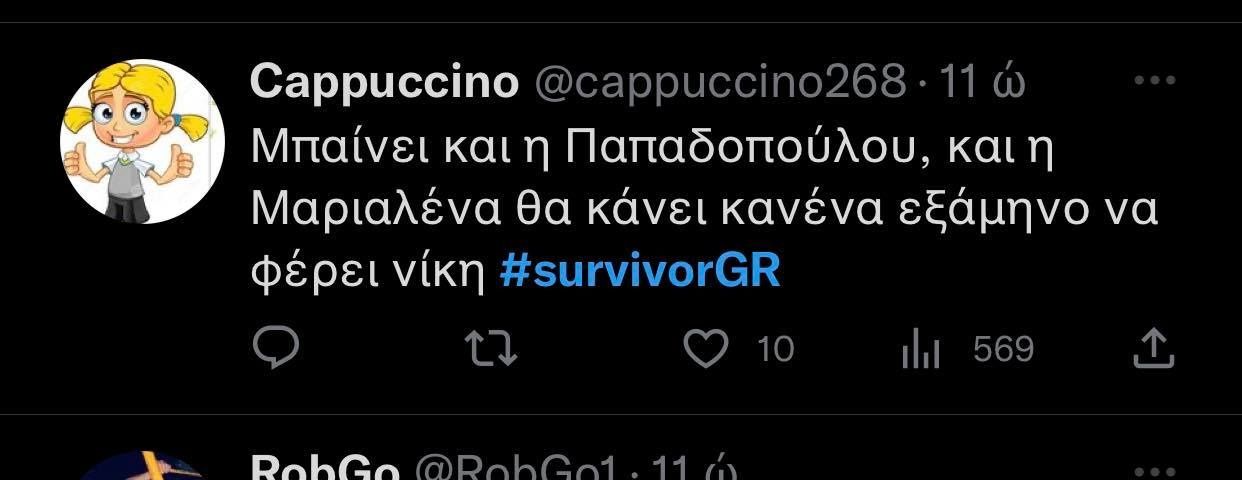The image size is (1242, 480).
Task: Click the tweet line mentioning Μαριαλένα
Action: pos(704,211)
